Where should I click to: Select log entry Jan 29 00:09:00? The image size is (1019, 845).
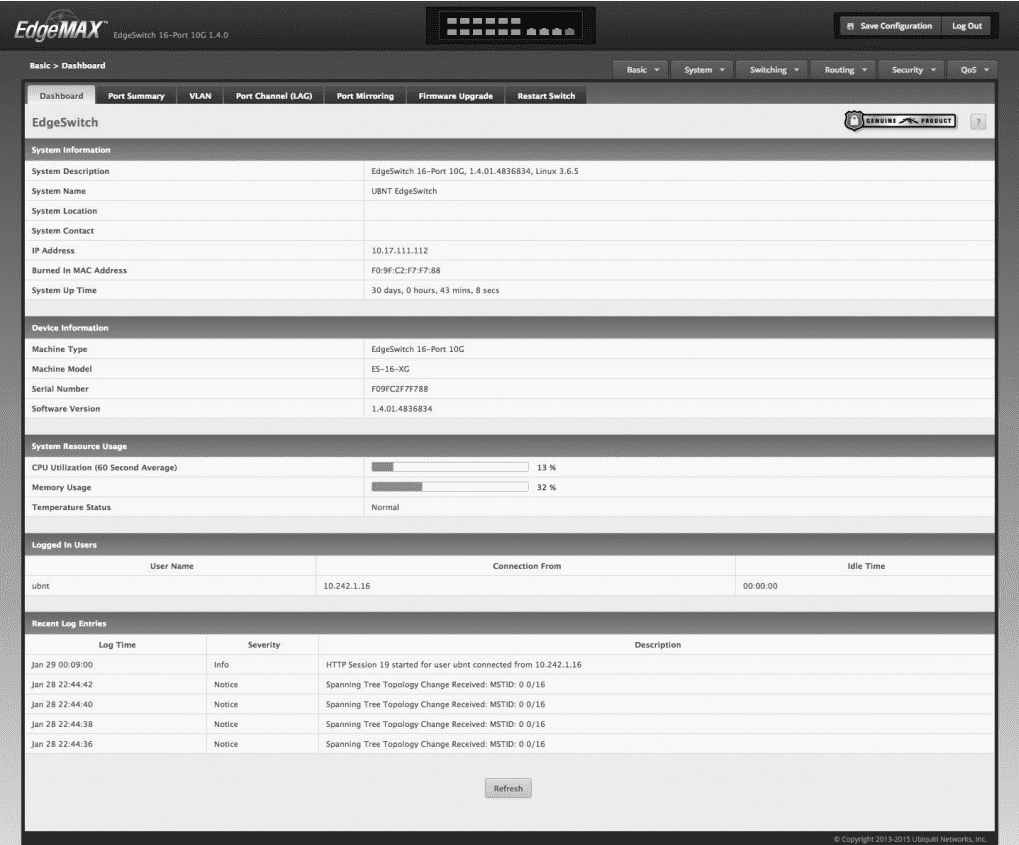[x=510, y=664]
